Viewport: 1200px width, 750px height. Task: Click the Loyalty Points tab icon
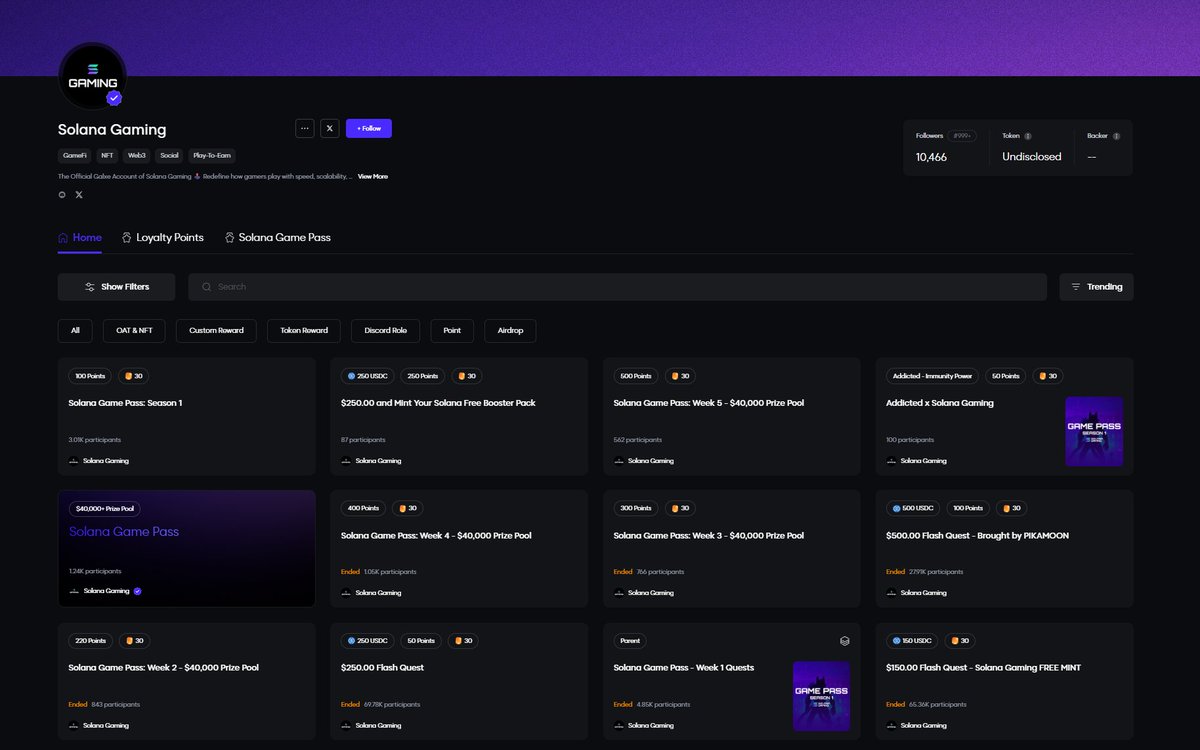[127, 238]
